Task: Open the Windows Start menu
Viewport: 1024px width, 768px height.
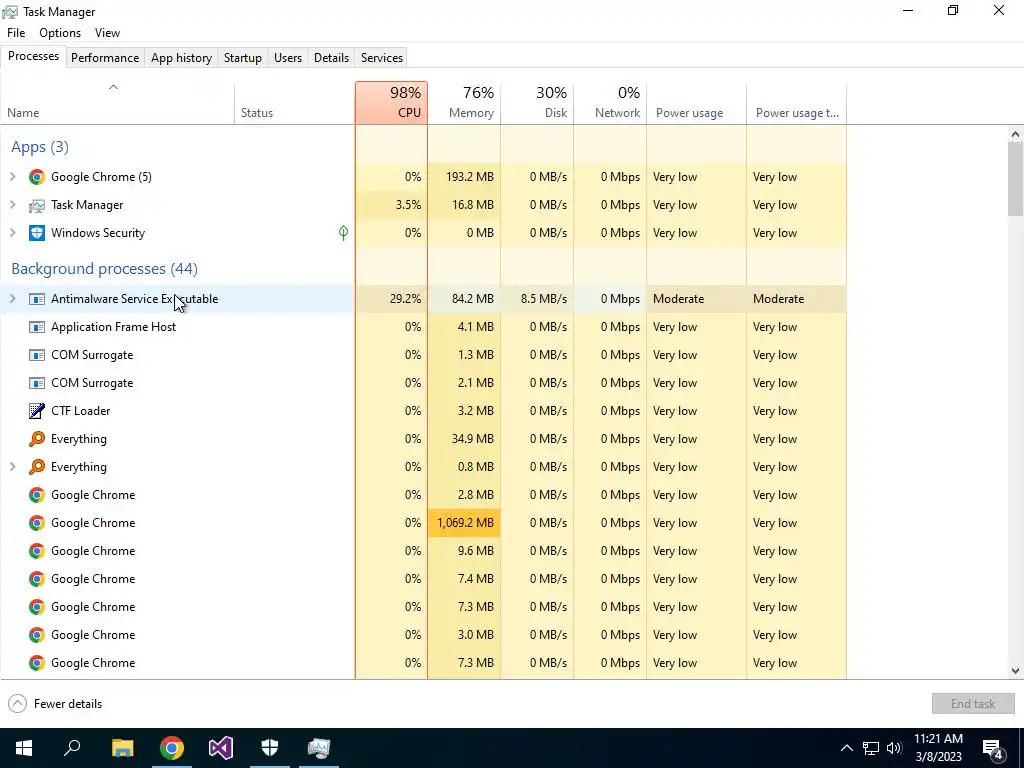Action: pos(24,748)
